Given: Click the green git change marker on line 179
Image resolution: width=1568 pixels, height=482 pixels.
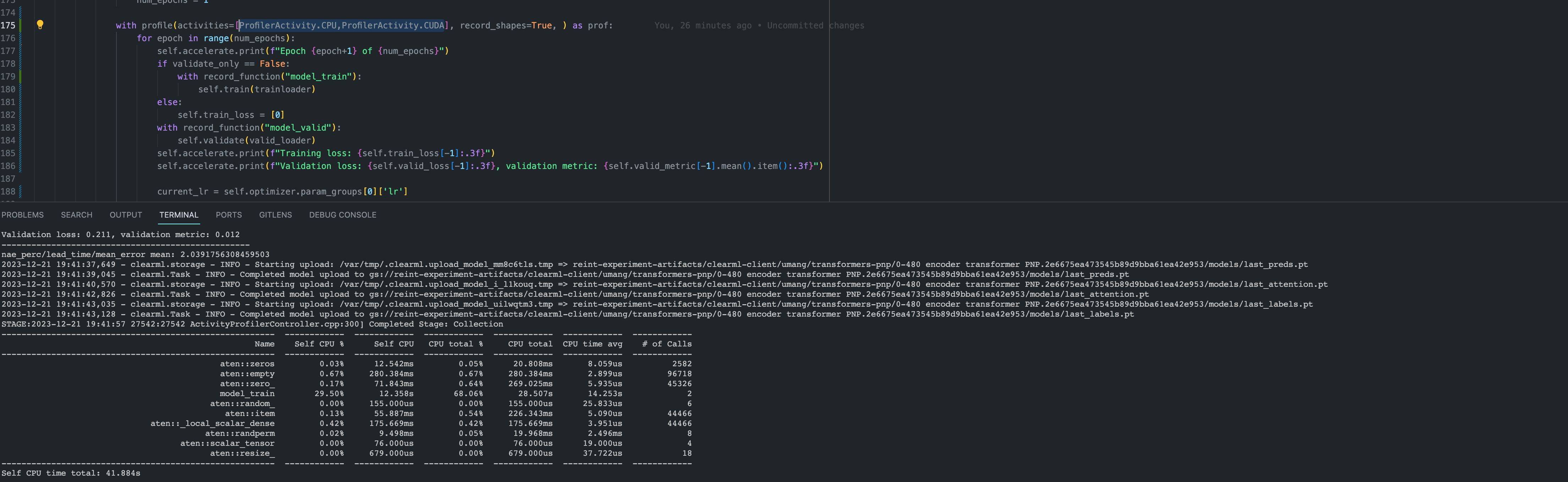Looking at the screenshot, I should [x=20, y=77].
